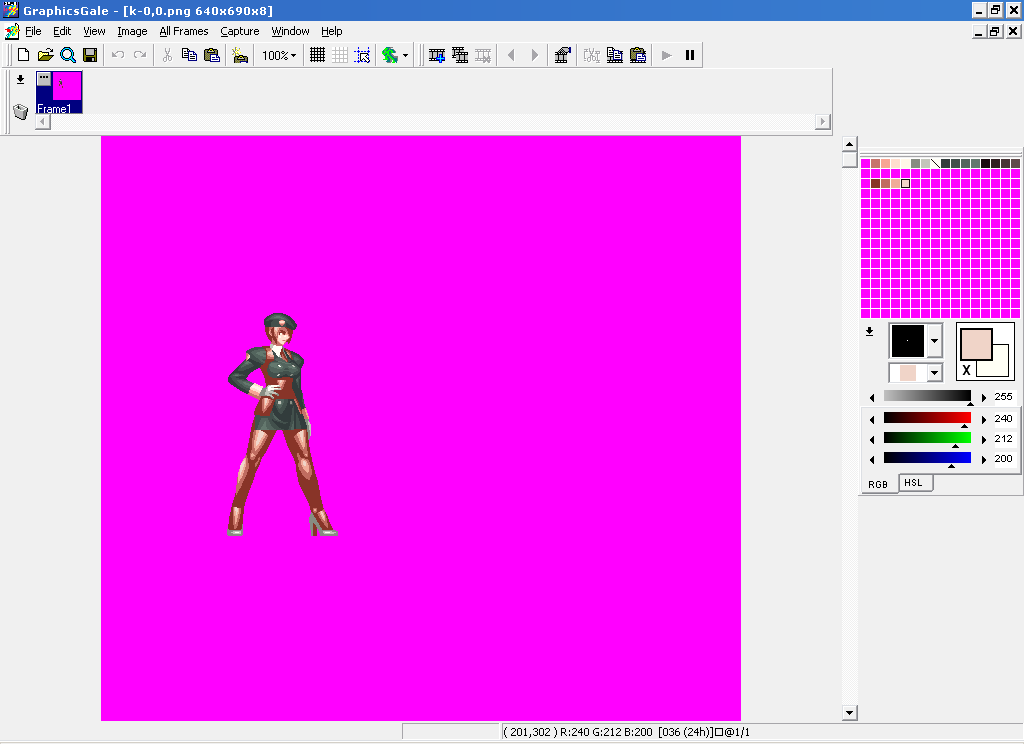Click the Save floppy disk icon
The height and width of the screenshot is (744, 1024).
(x=90, y=55)
